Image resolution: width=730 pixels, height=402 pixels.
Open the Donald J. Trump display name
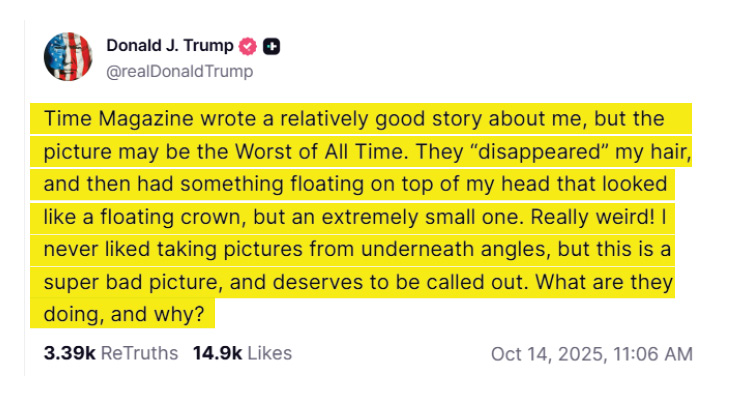click(x=169, y=46)
